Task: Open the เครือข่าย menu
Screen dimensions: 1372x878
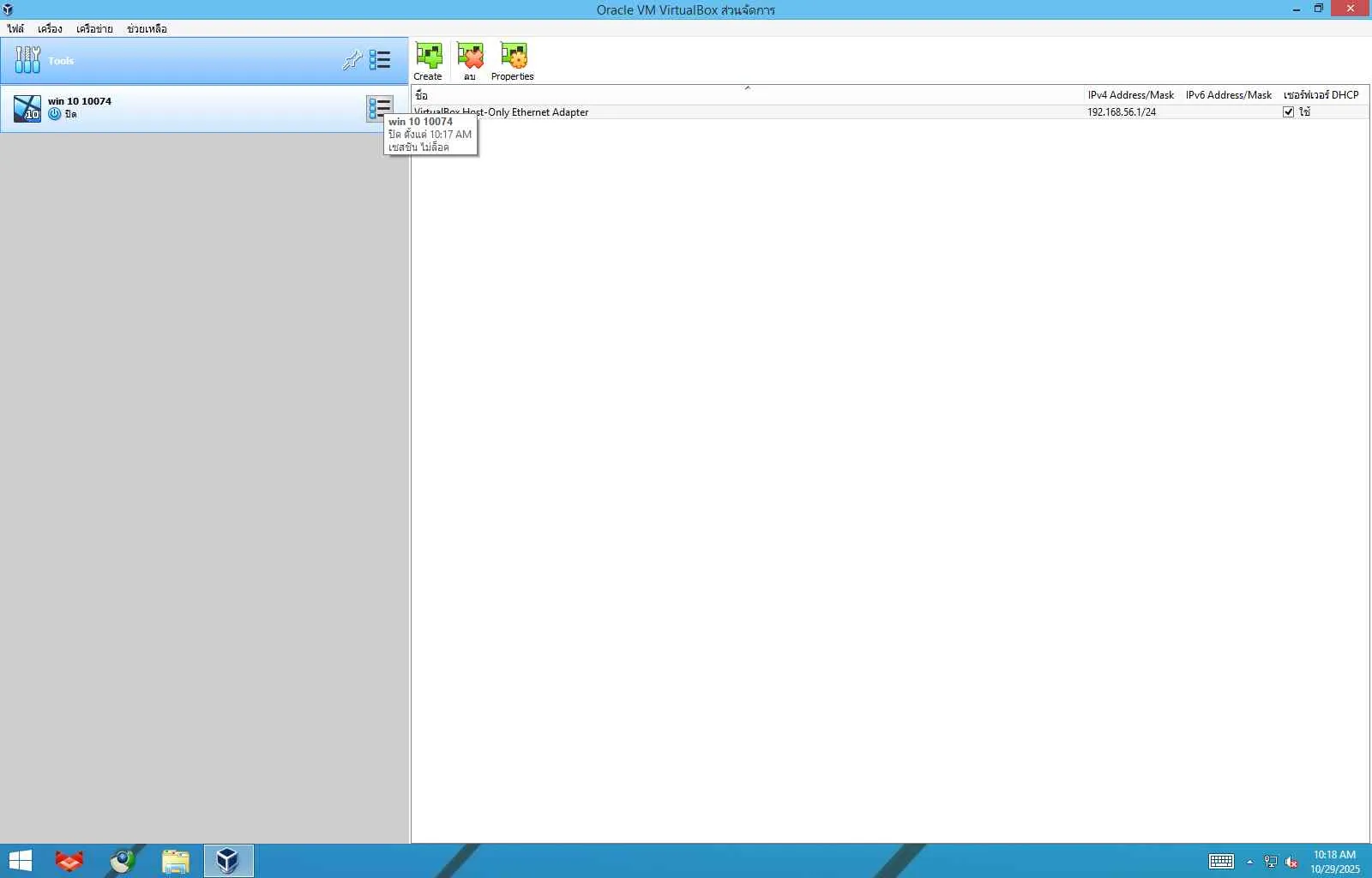Action: pos(94,28)
